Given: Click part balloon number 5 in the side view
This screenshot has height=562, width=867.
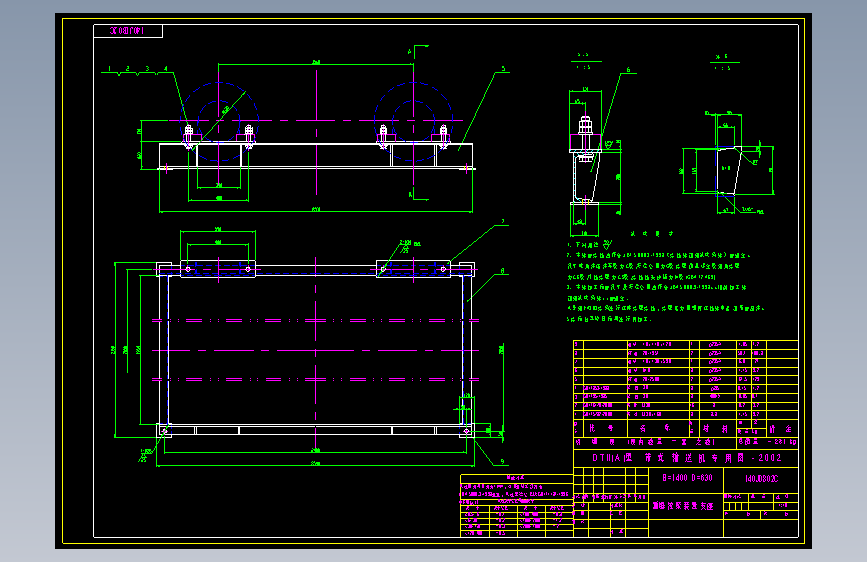Looking at the screenshot, I should (x=503, y=69).
